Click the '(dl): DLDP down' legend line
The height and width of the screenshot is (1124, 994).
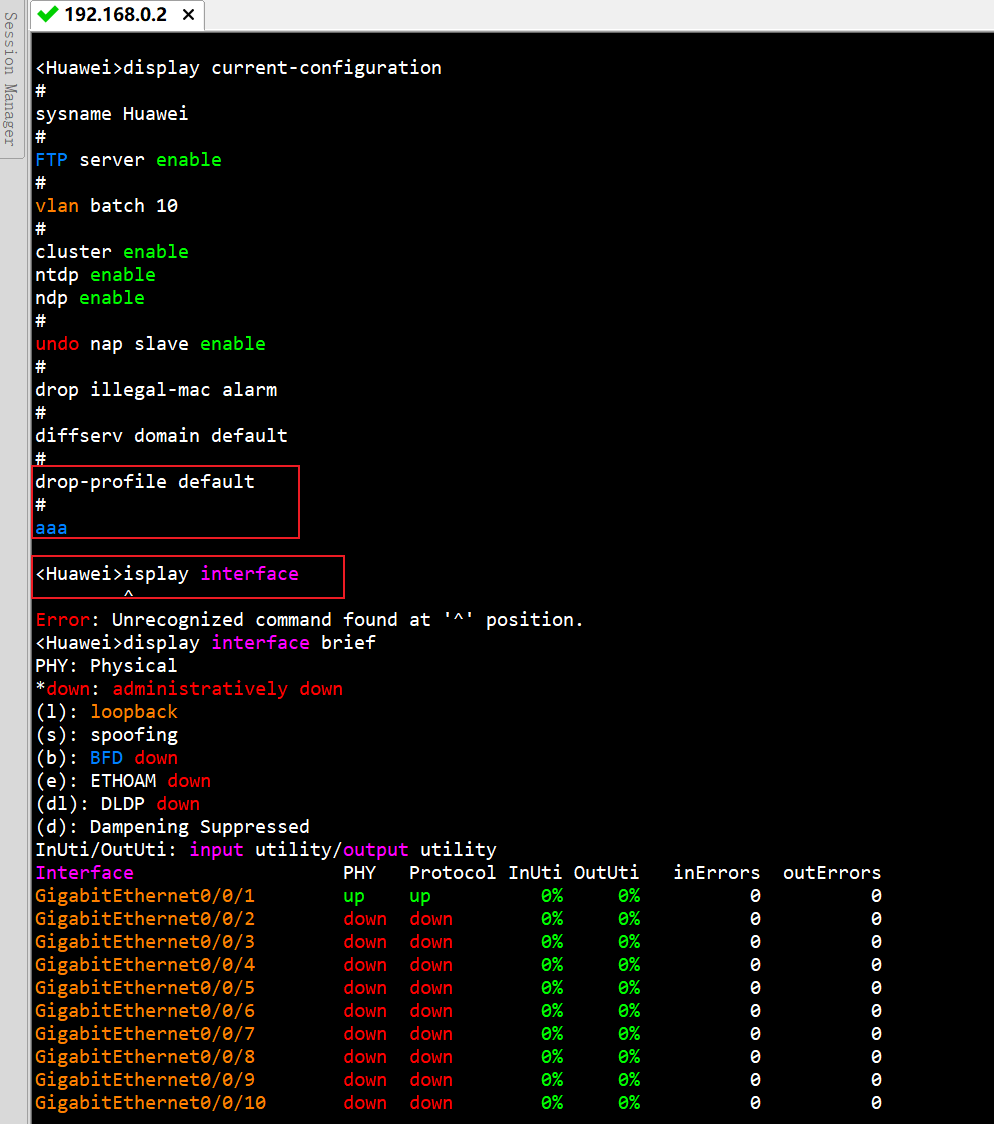coord(118,804)
